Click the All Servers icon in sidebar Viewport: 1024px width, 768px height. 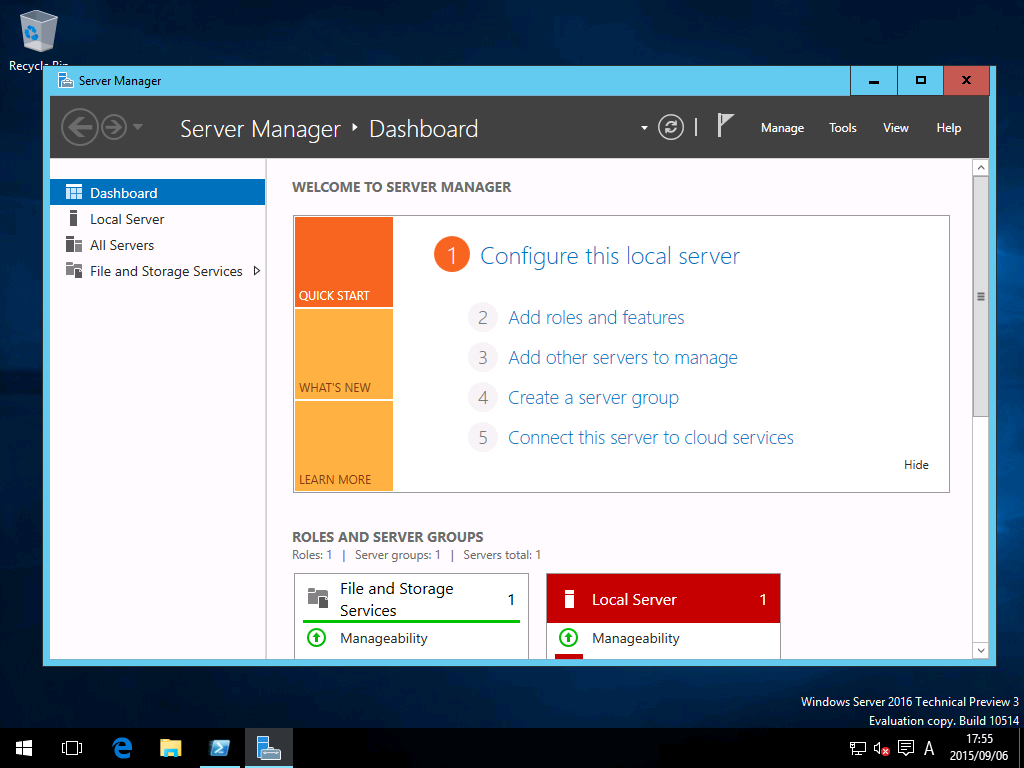[74, 244]
